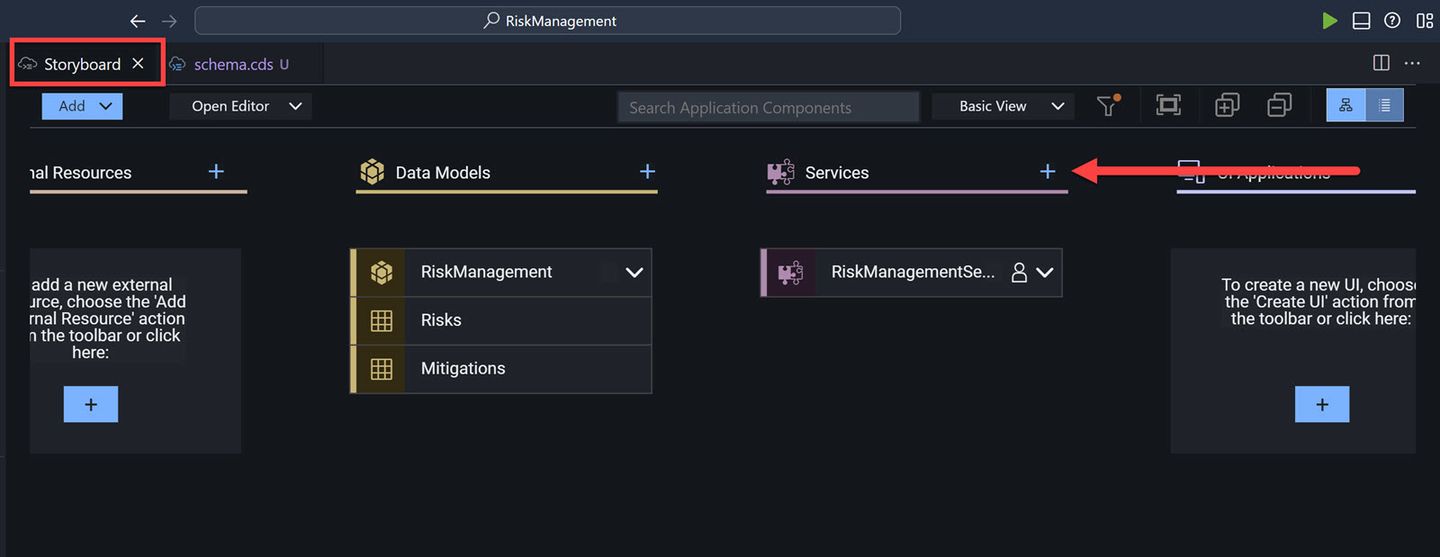
Task: Open the Add dropdown menu
Action: (x=82, y=106)
